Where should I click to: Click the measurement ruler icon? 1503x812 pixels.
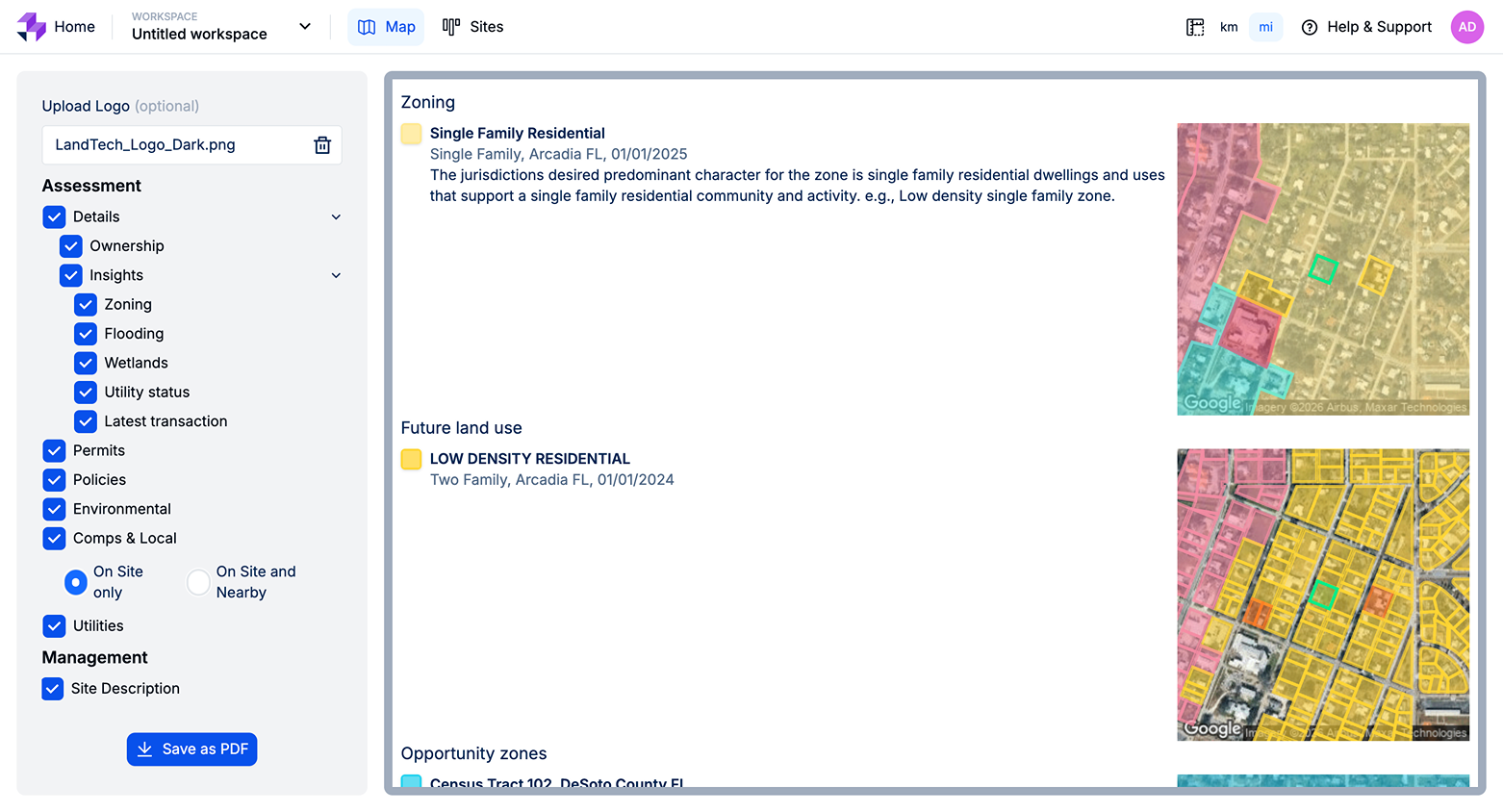[x=1195, y=27]
